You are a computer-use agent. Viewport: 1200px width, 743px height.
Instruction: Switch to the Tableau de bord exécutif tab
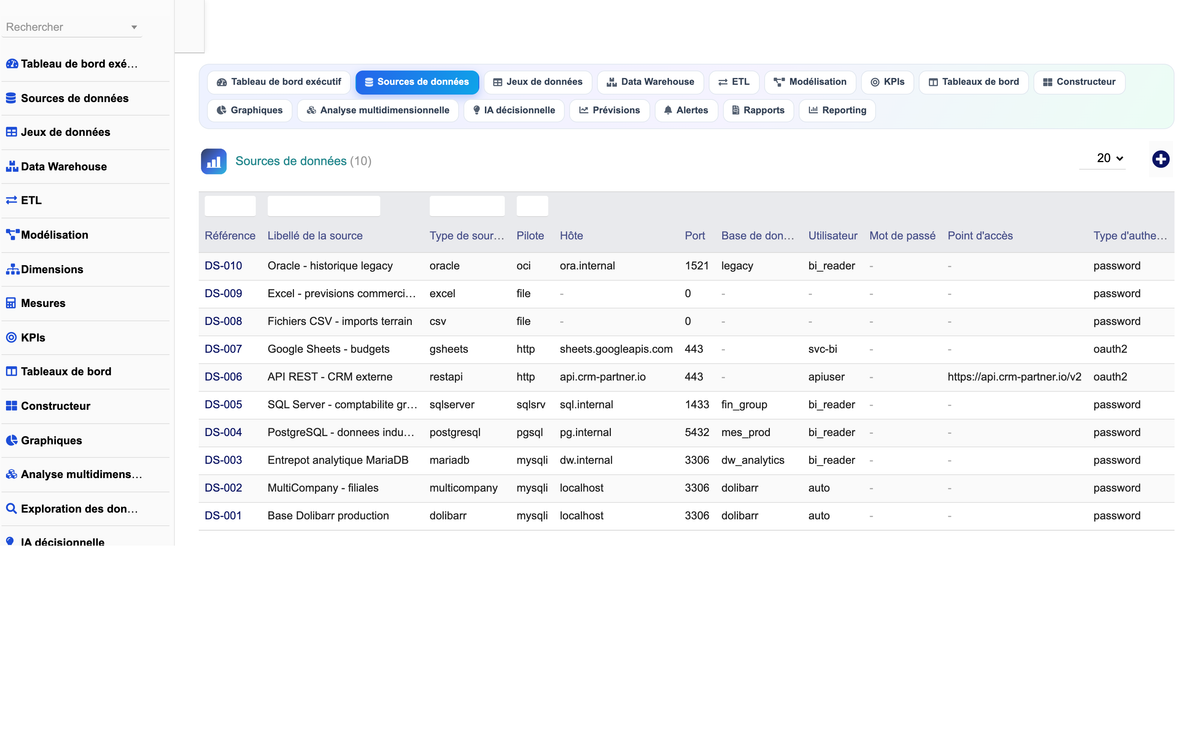(x=279, y=82)
